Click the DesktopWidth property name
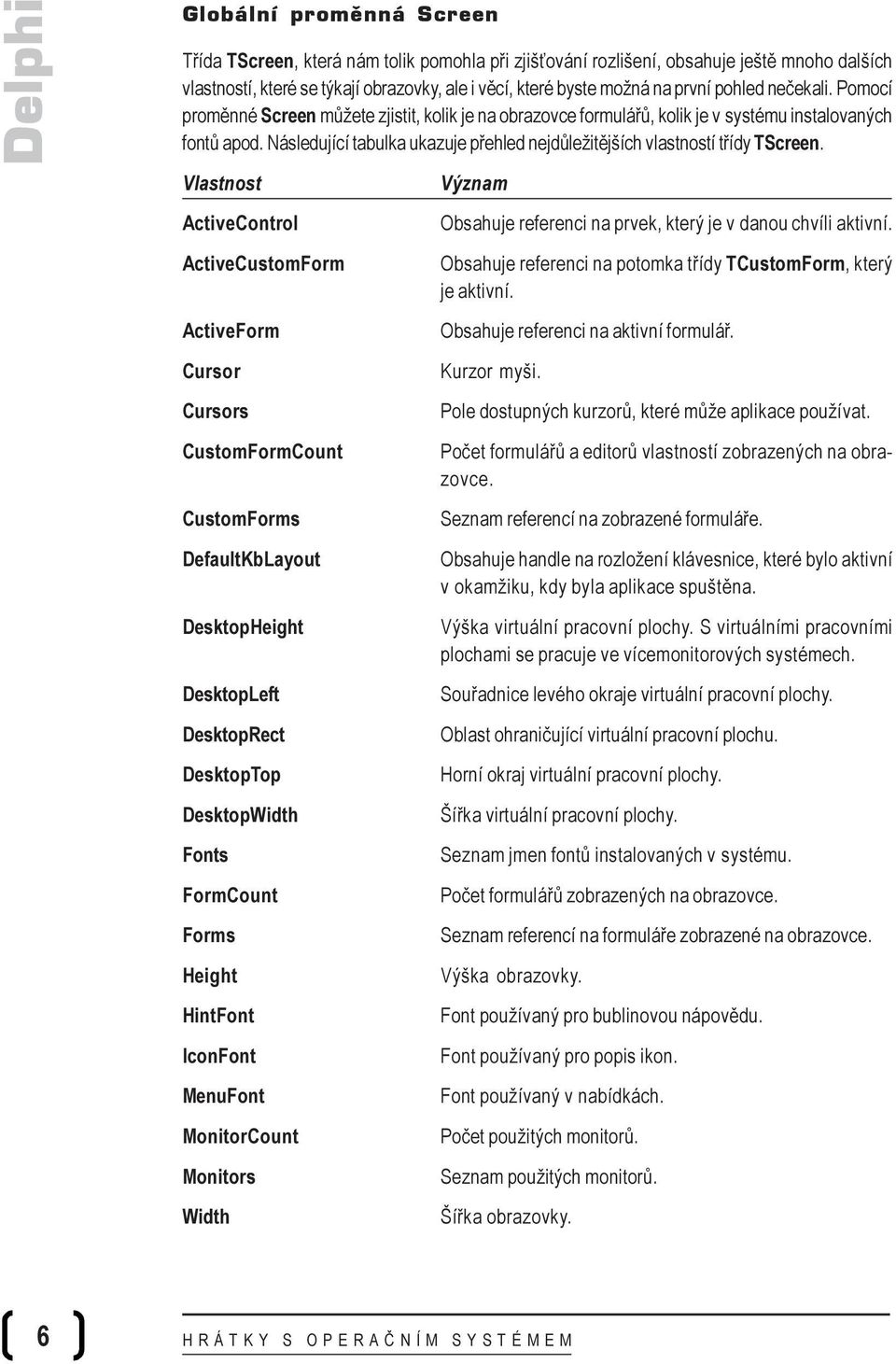 [x=240, y=815]
